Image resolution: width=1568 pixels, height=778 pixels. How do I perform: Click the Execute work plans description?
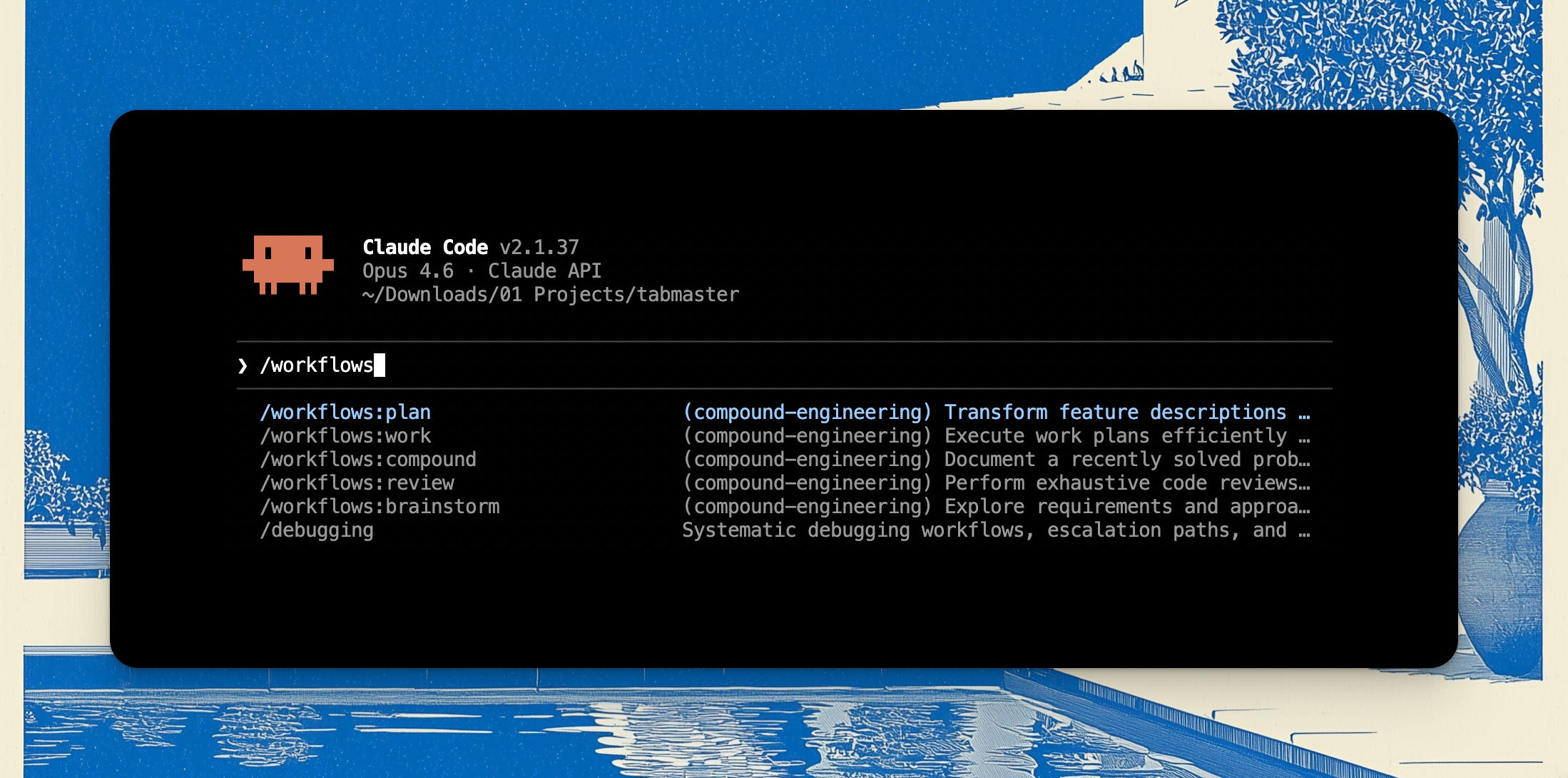(x=1115, y=436)
